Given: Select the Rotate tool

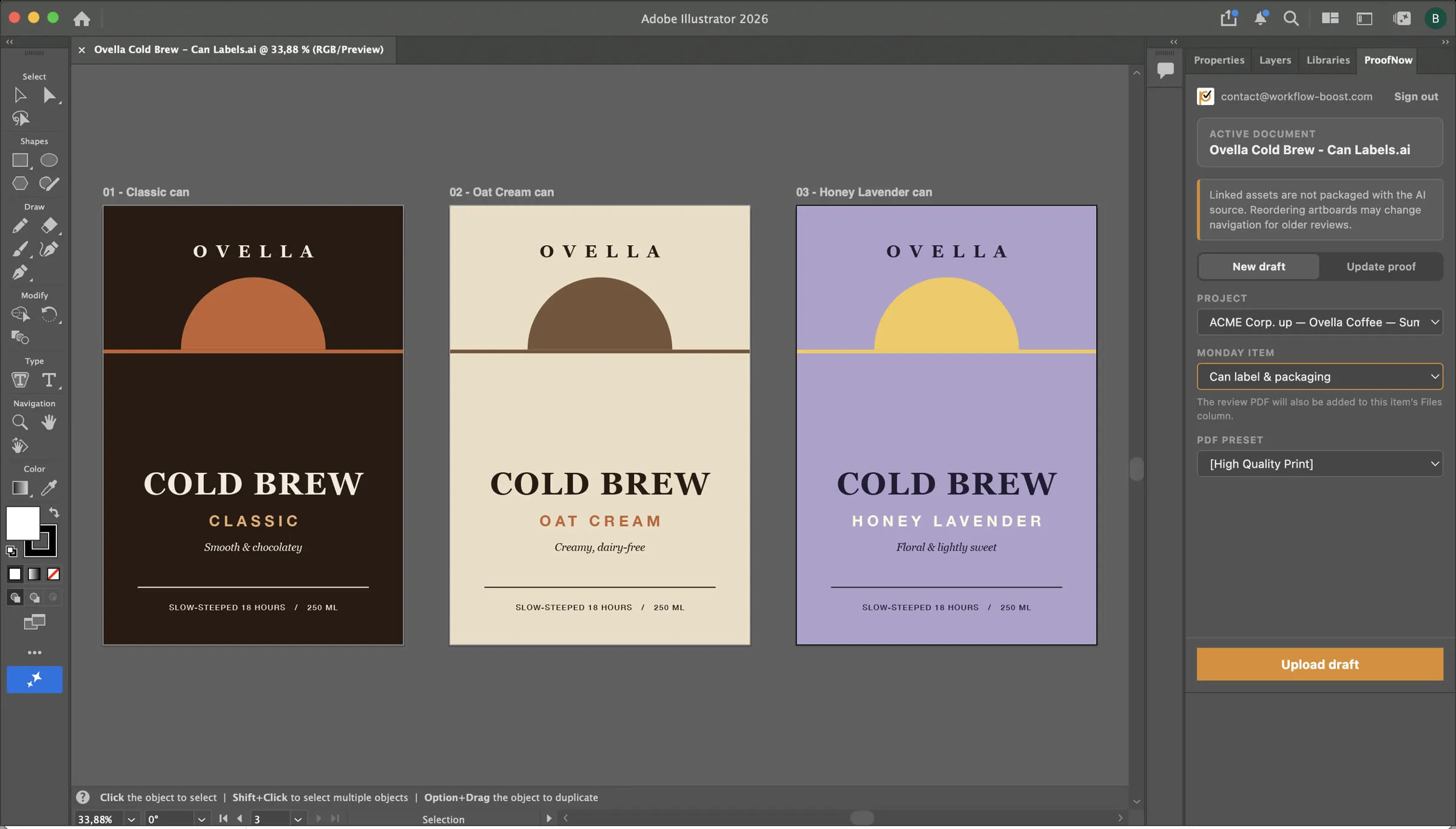Looking at the screenshot, I should (49, 314).
